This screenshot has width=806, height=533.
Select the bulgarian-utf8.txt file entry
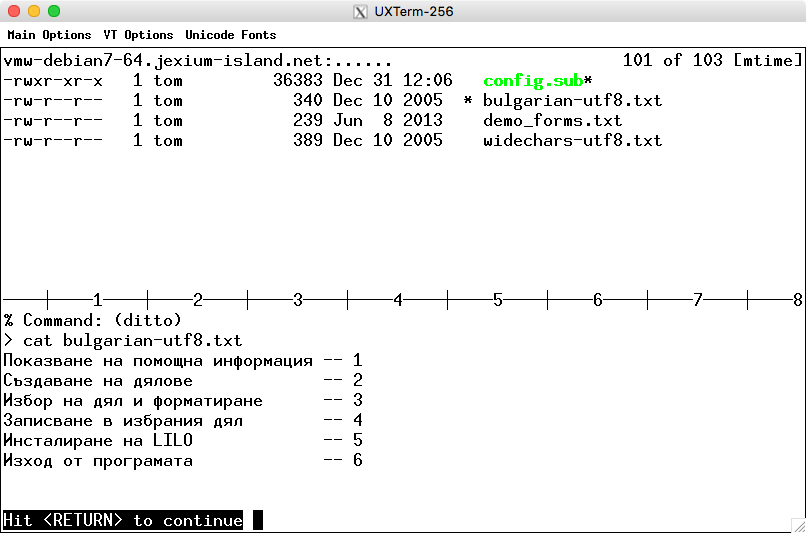coord(572,100)
